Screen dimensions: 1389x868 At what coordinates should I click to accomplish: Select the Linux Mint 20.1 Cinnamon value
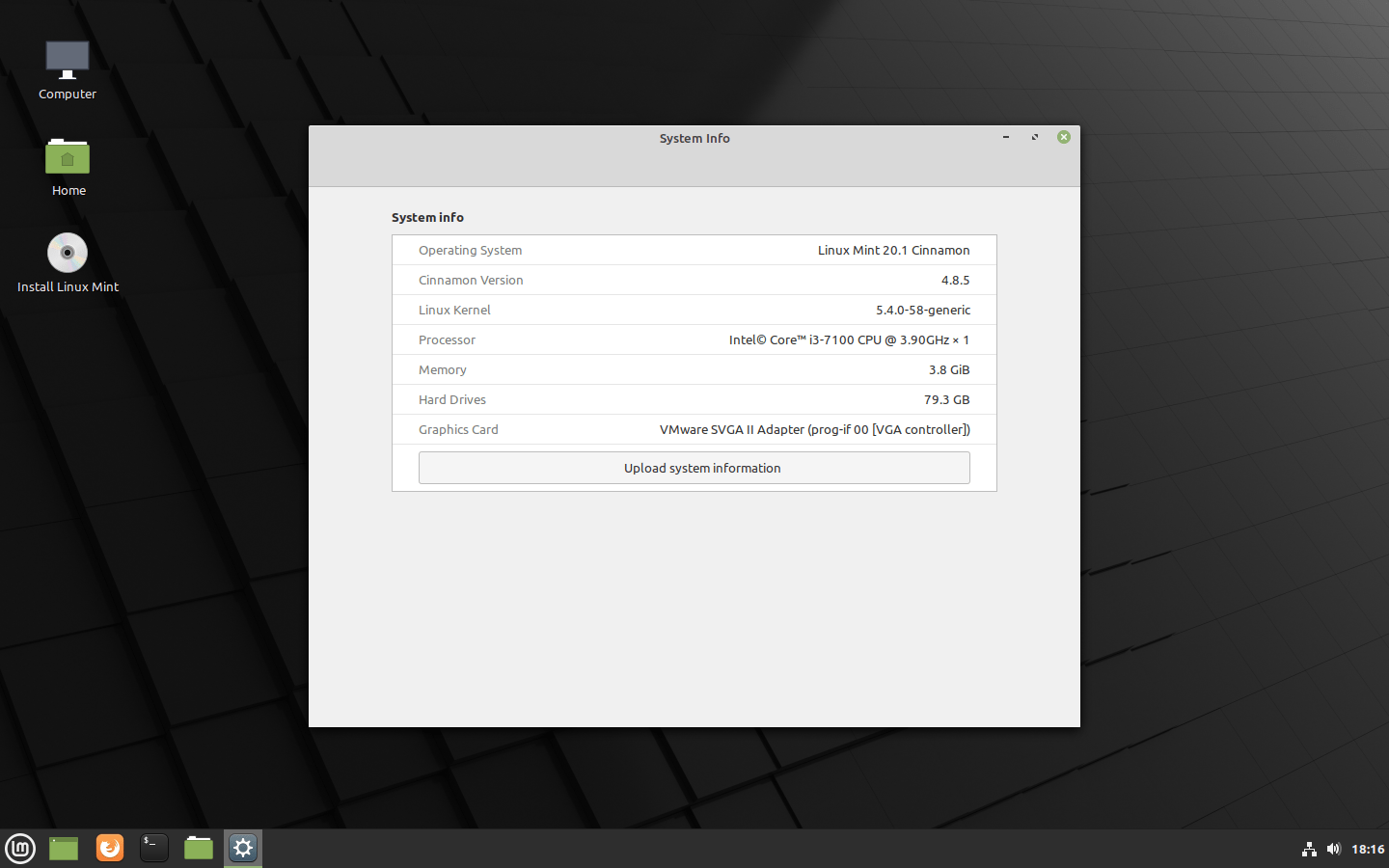point(894,250)
